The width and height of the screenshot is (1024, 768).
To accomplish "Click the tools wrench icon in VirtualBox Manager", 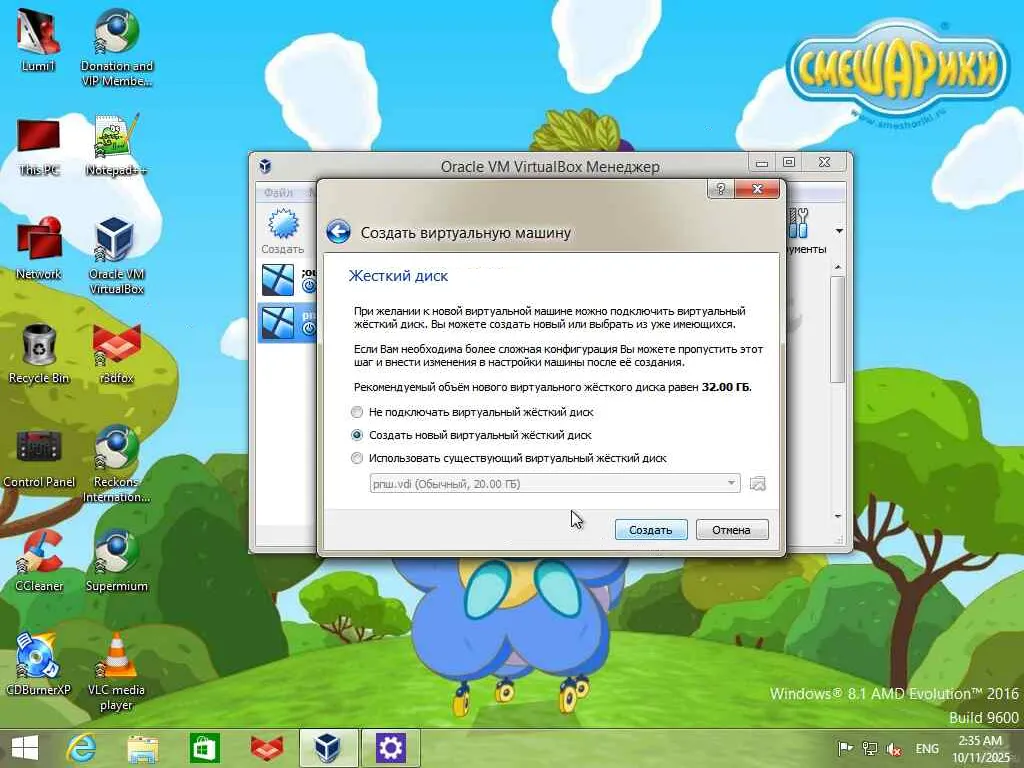I will pyautogui.click(x=798, y=223).
